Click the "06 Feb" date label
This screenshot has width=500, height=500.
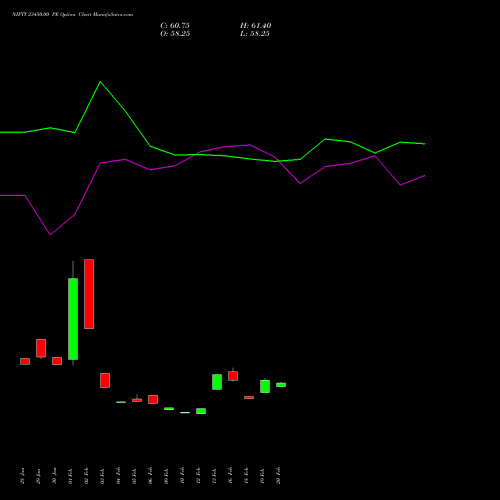(151, 476)
